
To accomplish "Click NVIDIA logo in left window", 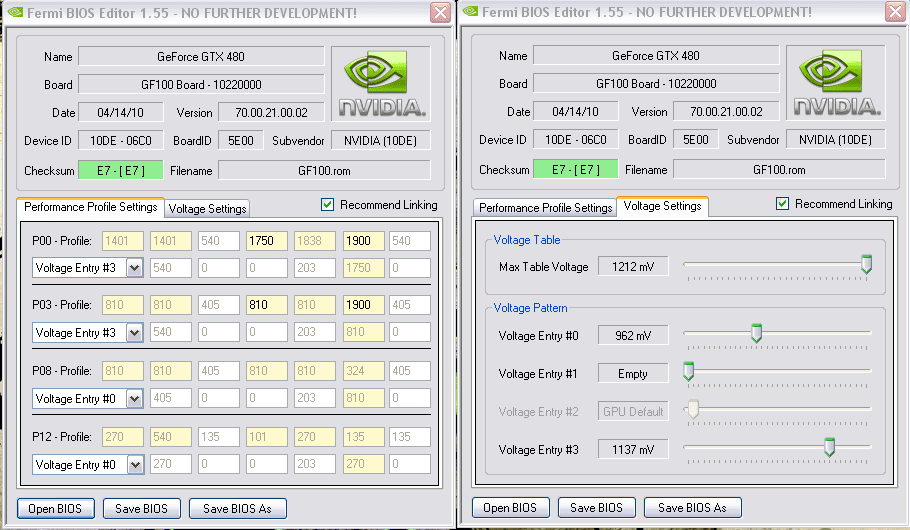I will (x=381, y=84).
